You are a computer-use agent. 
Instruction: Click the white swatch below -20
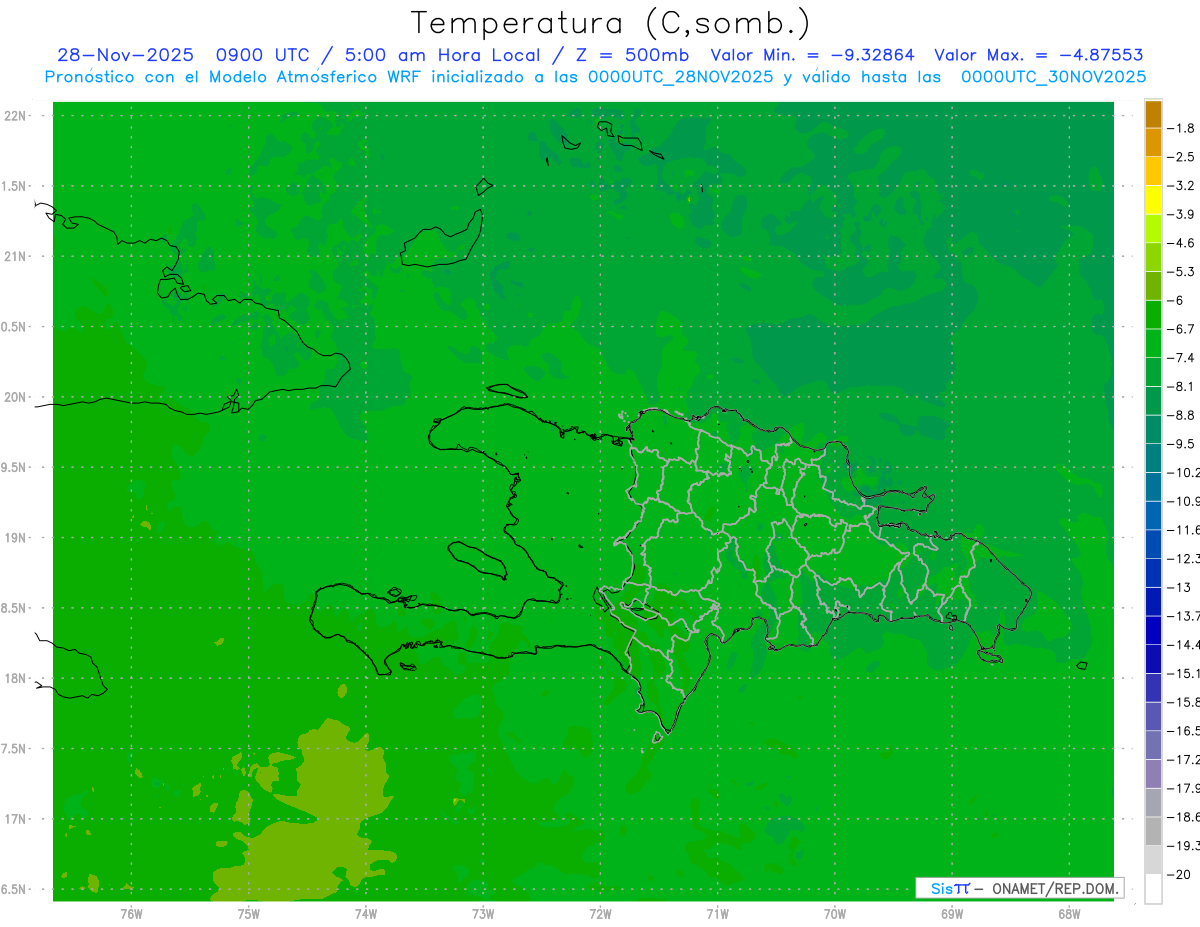tap(1153, 888)
